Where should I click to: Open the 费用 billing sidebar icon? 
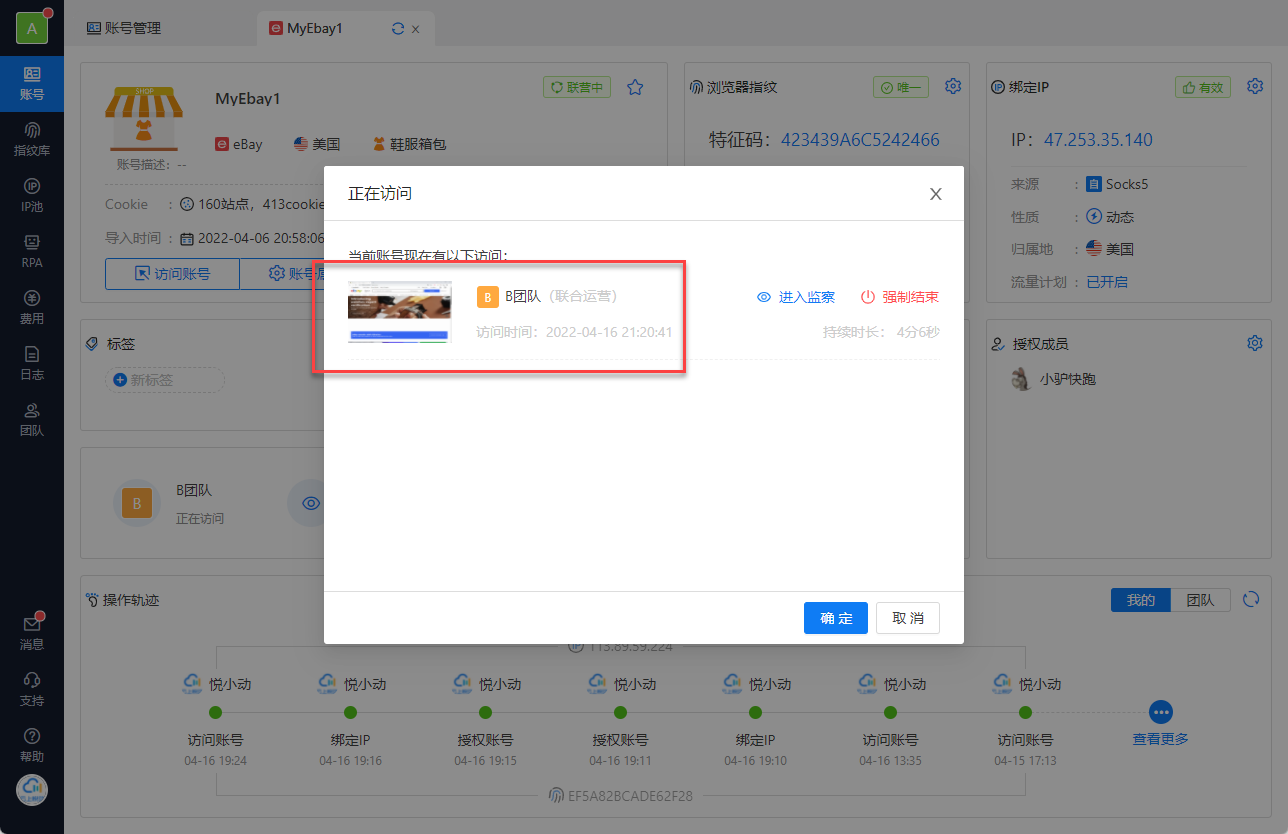tap(32, 308)
